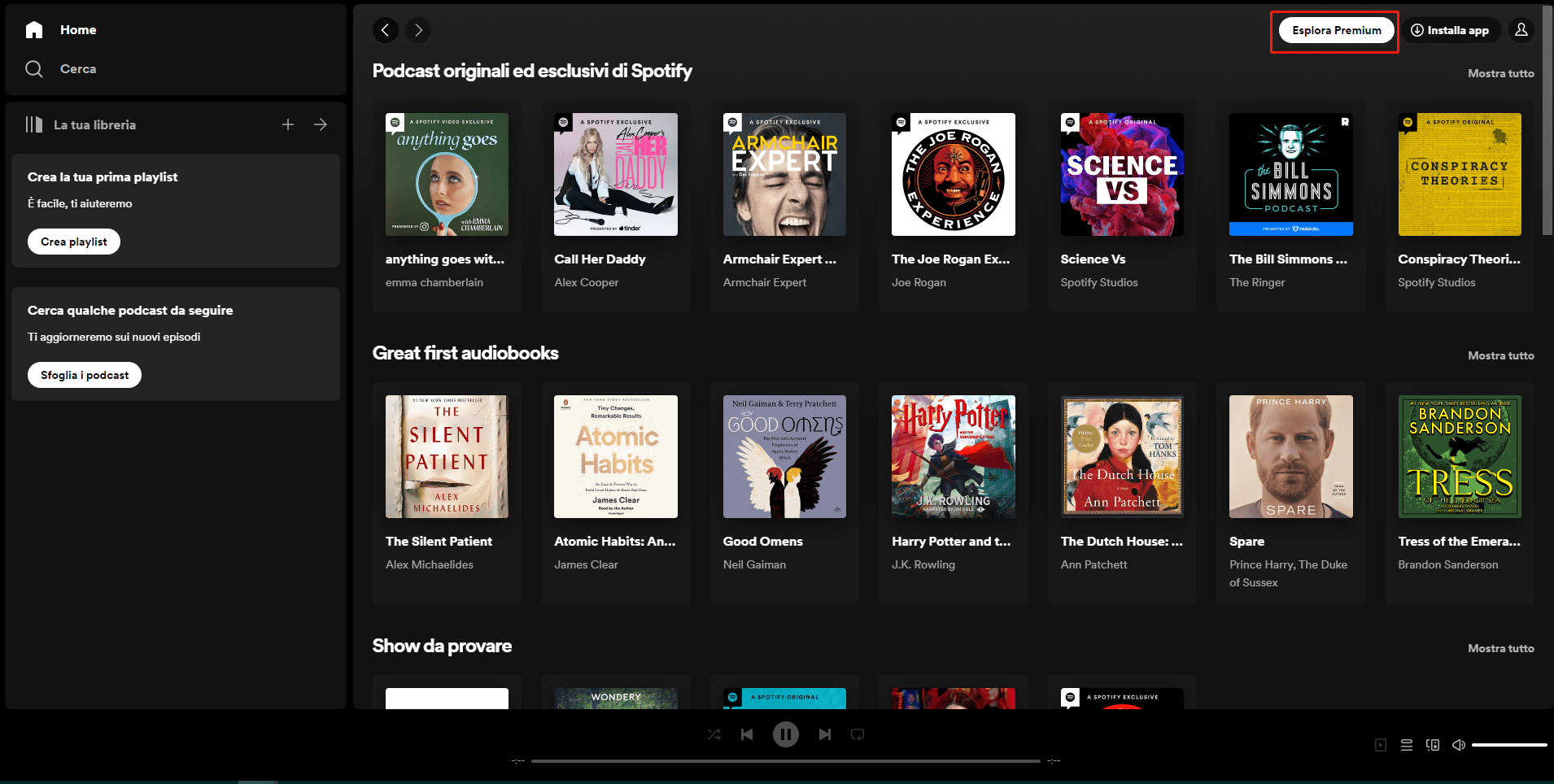Open anything goes podcast cover

447,174
